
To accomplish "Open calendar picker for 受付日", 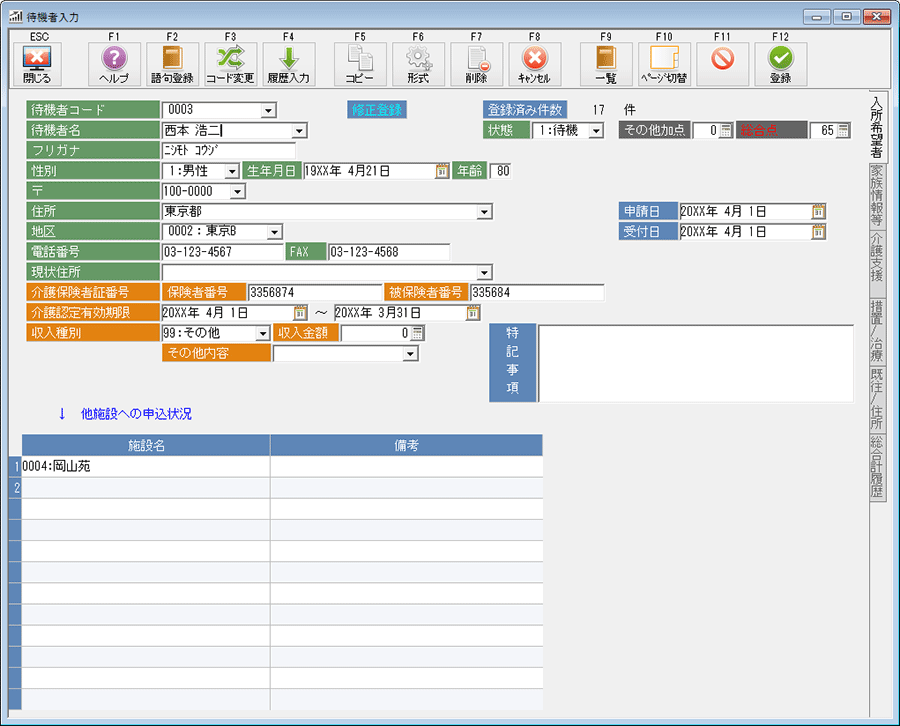I will [x=818, y=232].
